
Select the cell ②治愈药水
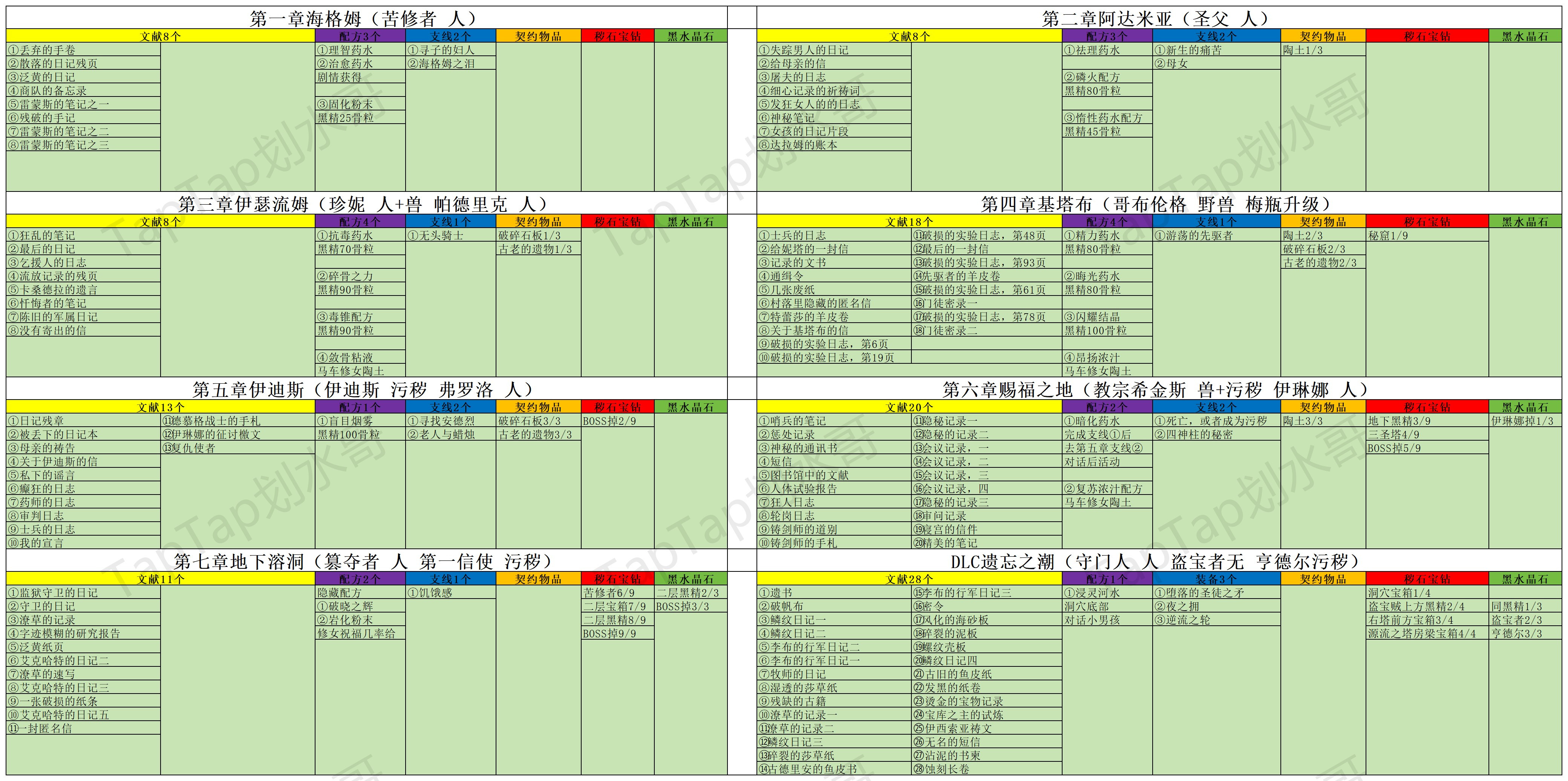click(x=360, y=63)
